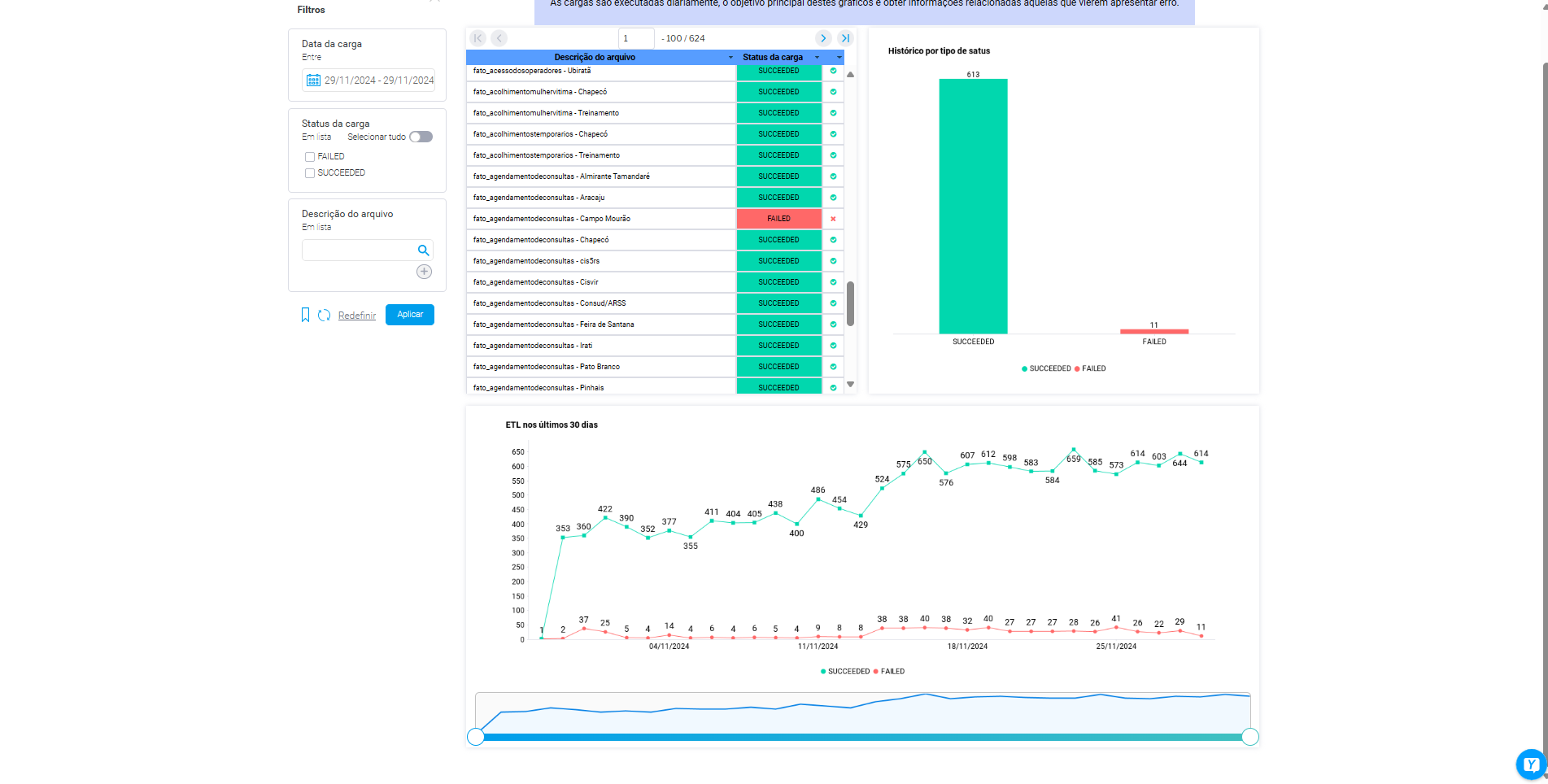Click success check icon for Aracaju row
The width and height of the screenshot is (1548, 784).
point(833,198)
